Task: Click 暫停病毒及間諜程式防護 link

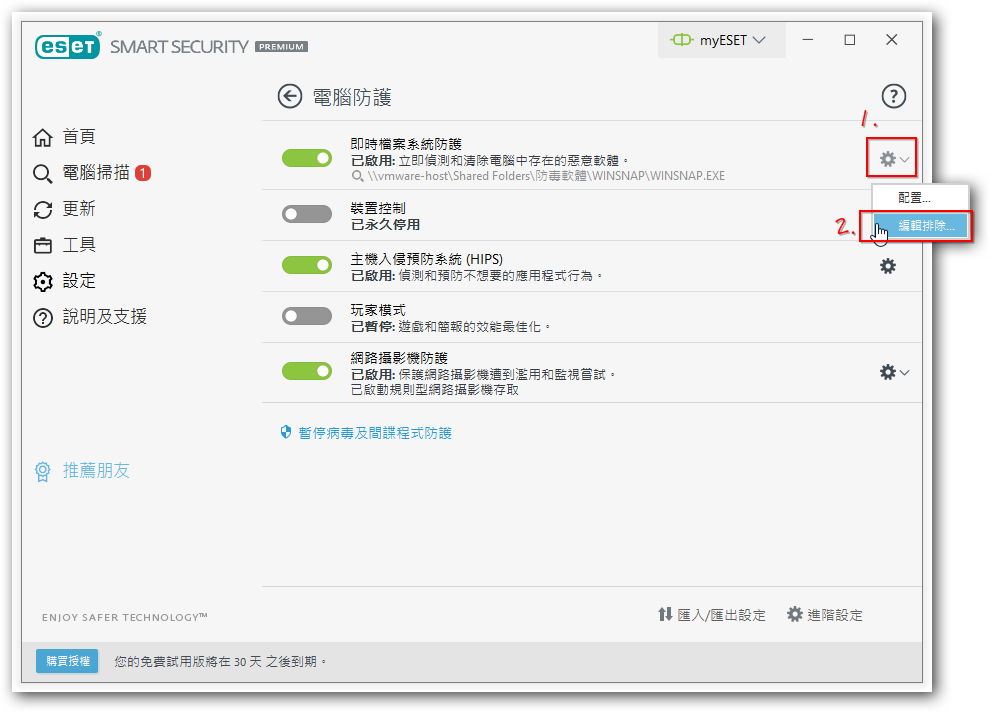Action: tap(374, 433)
